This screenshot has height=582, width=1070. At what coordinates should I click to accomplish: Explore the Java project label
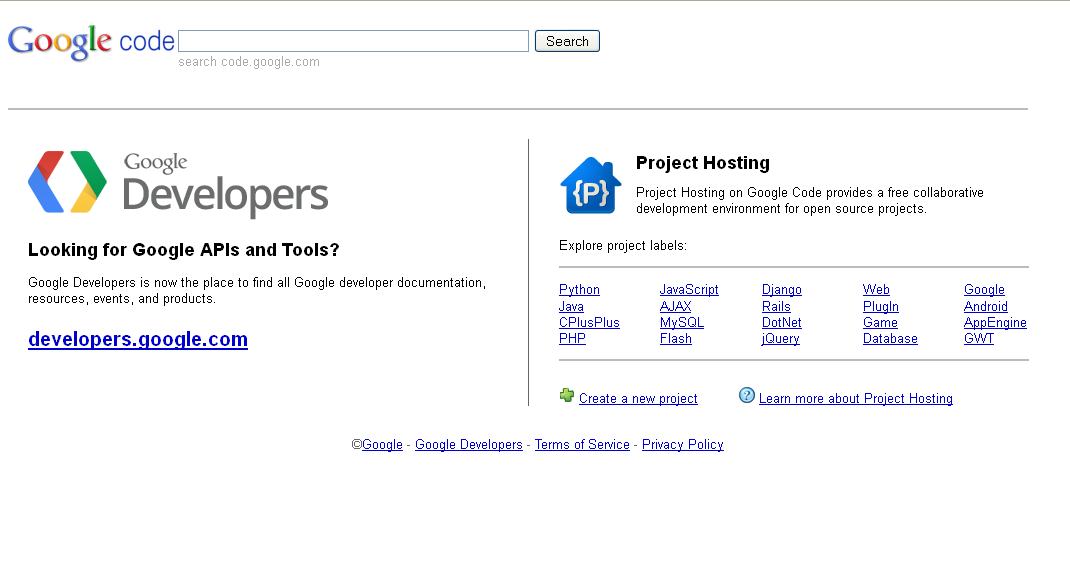[571, 306]
